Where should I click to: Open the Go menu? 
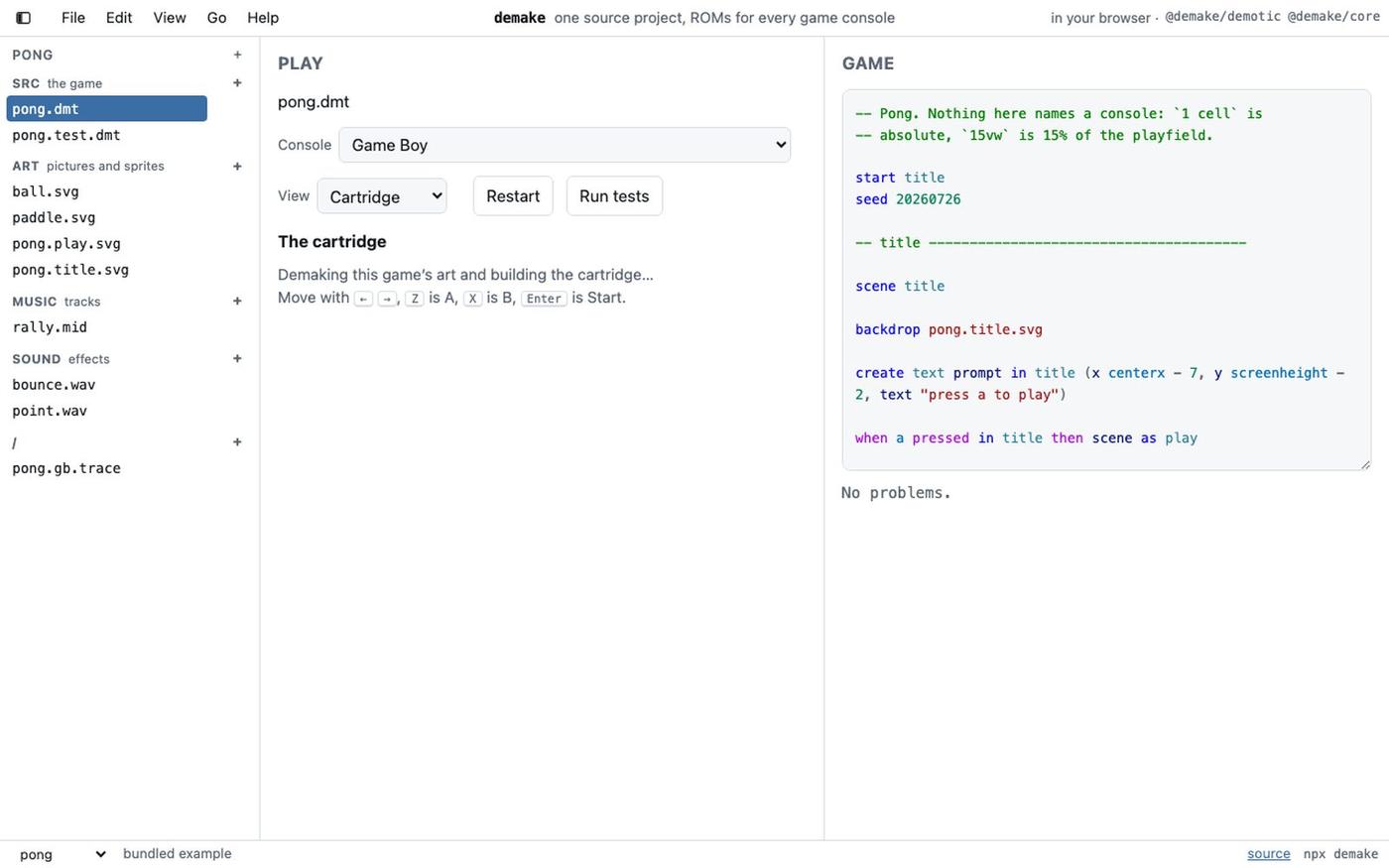216,18
